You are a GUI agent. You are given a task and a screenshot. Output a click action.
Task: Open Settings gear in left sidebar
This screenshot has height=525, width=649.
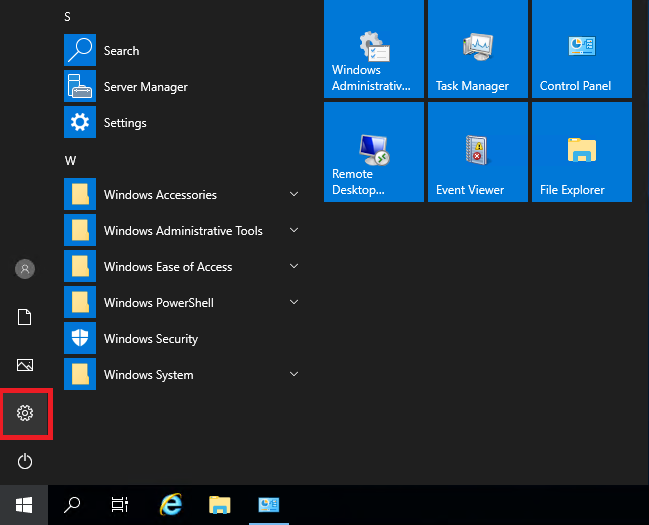[26, 413]
